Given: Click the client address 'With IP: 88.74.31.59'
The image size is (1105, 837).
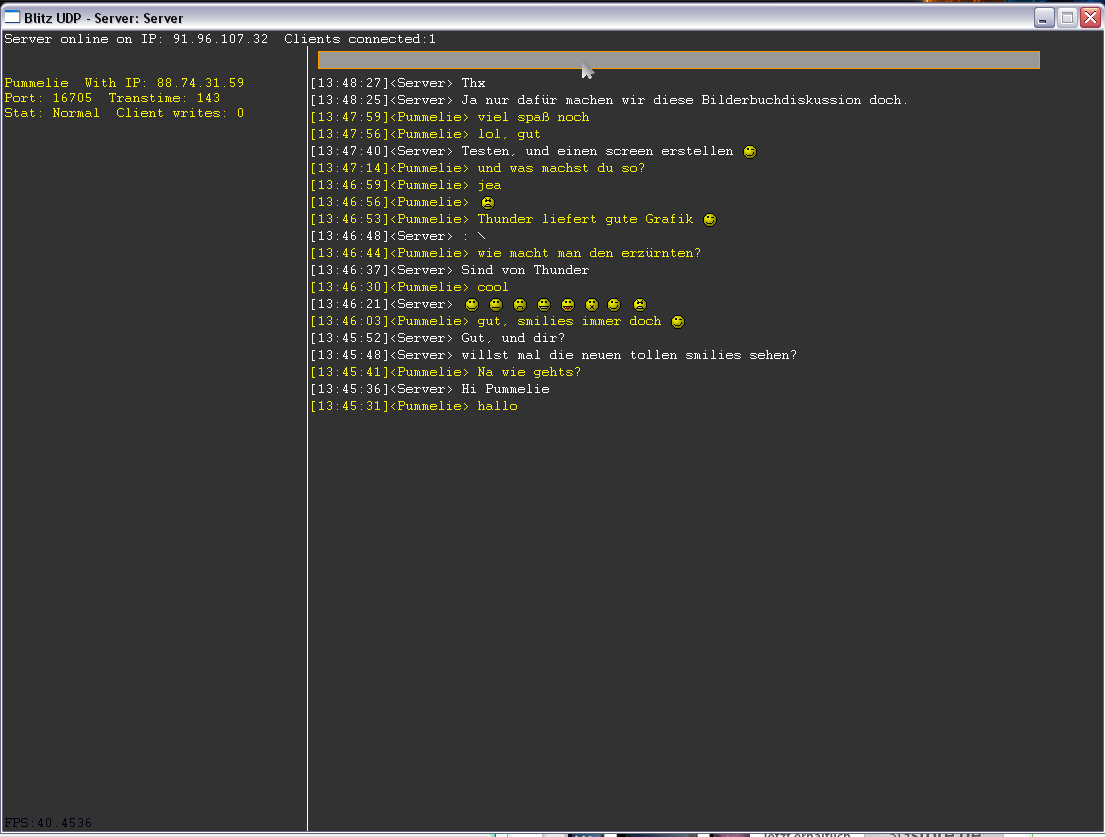Looking at the screenshot, I should pyautogui.click(x=164, y=83).
